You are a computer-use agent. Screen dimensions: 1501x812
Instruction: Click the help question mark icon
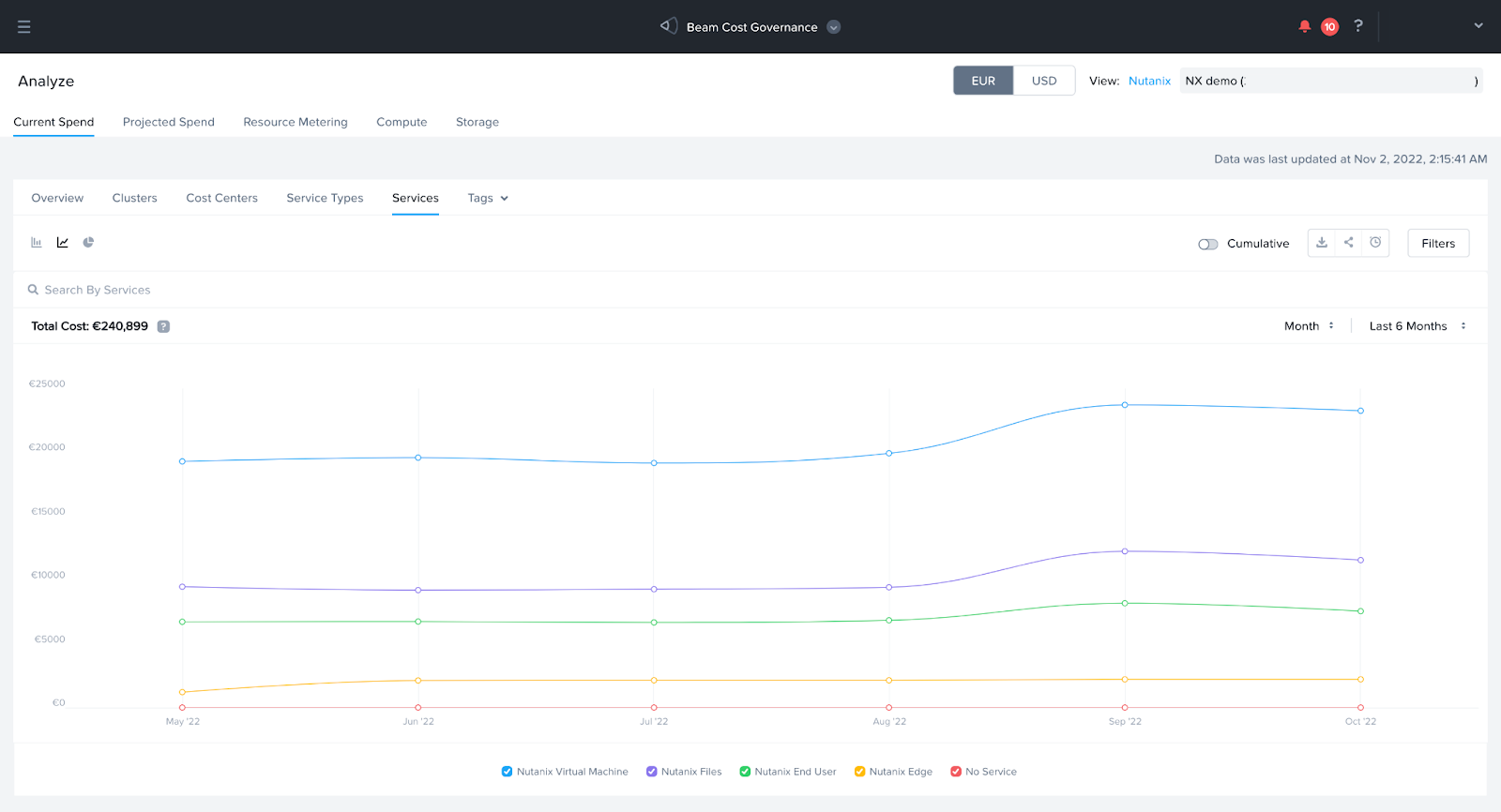tap(1357, 26)
